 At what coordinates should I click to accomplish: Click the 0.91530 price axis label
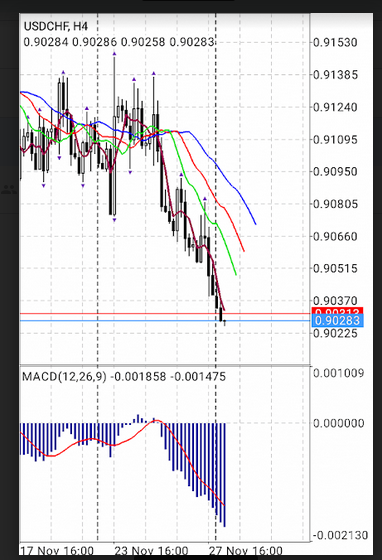(x=335, y=42)
